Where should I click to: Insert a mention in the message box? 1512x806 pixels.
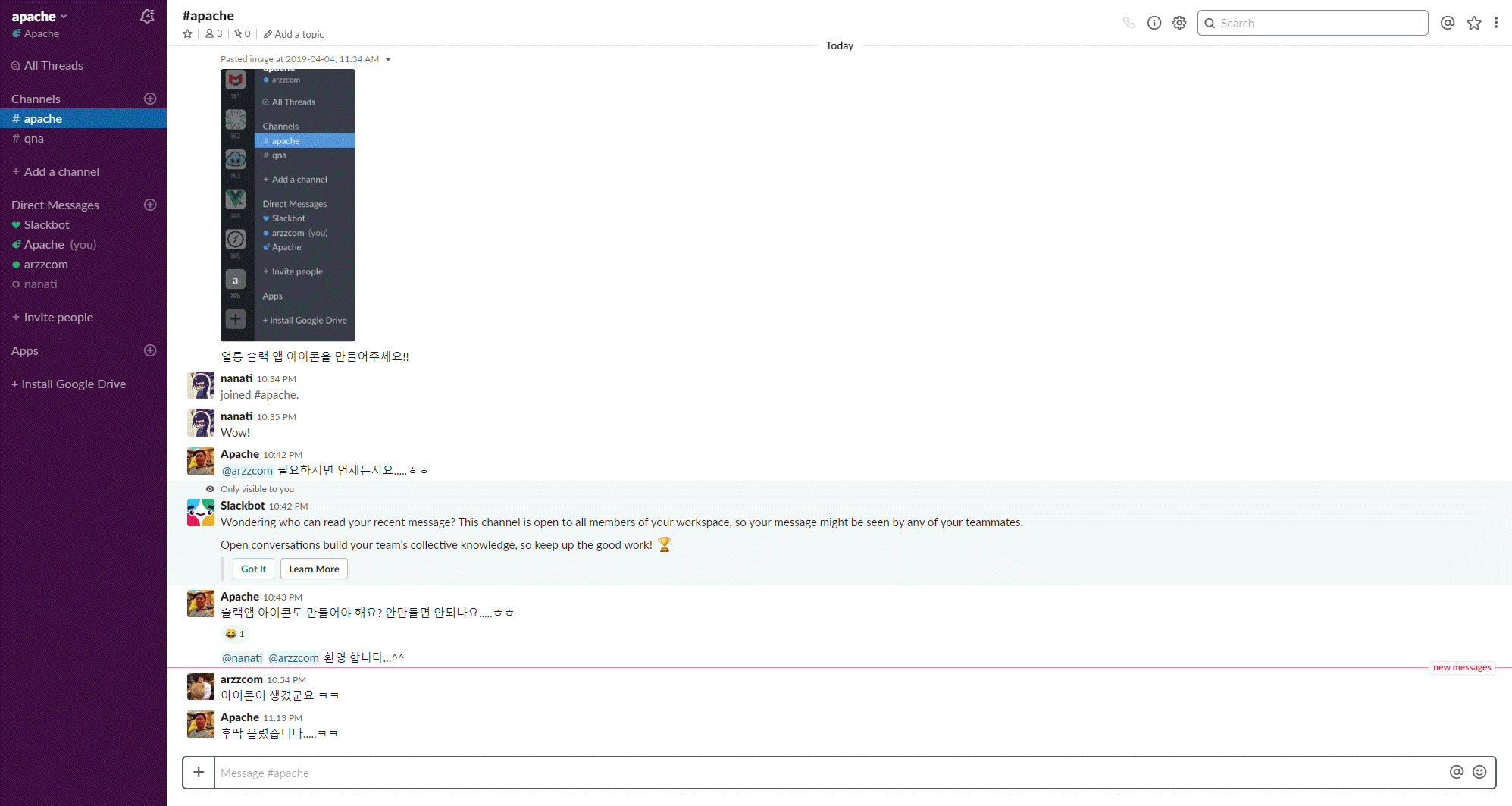tap(1457, 772)
